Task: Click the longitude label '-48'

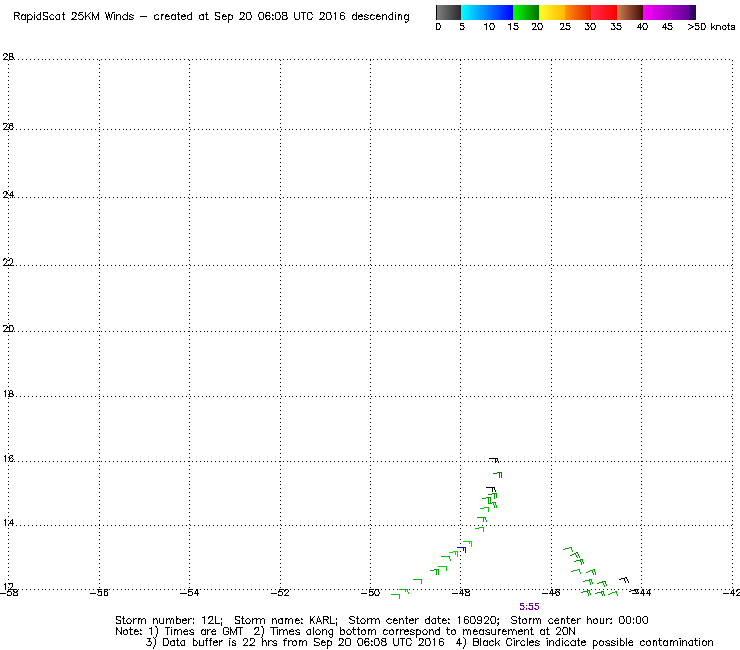Action: [461, 593]
